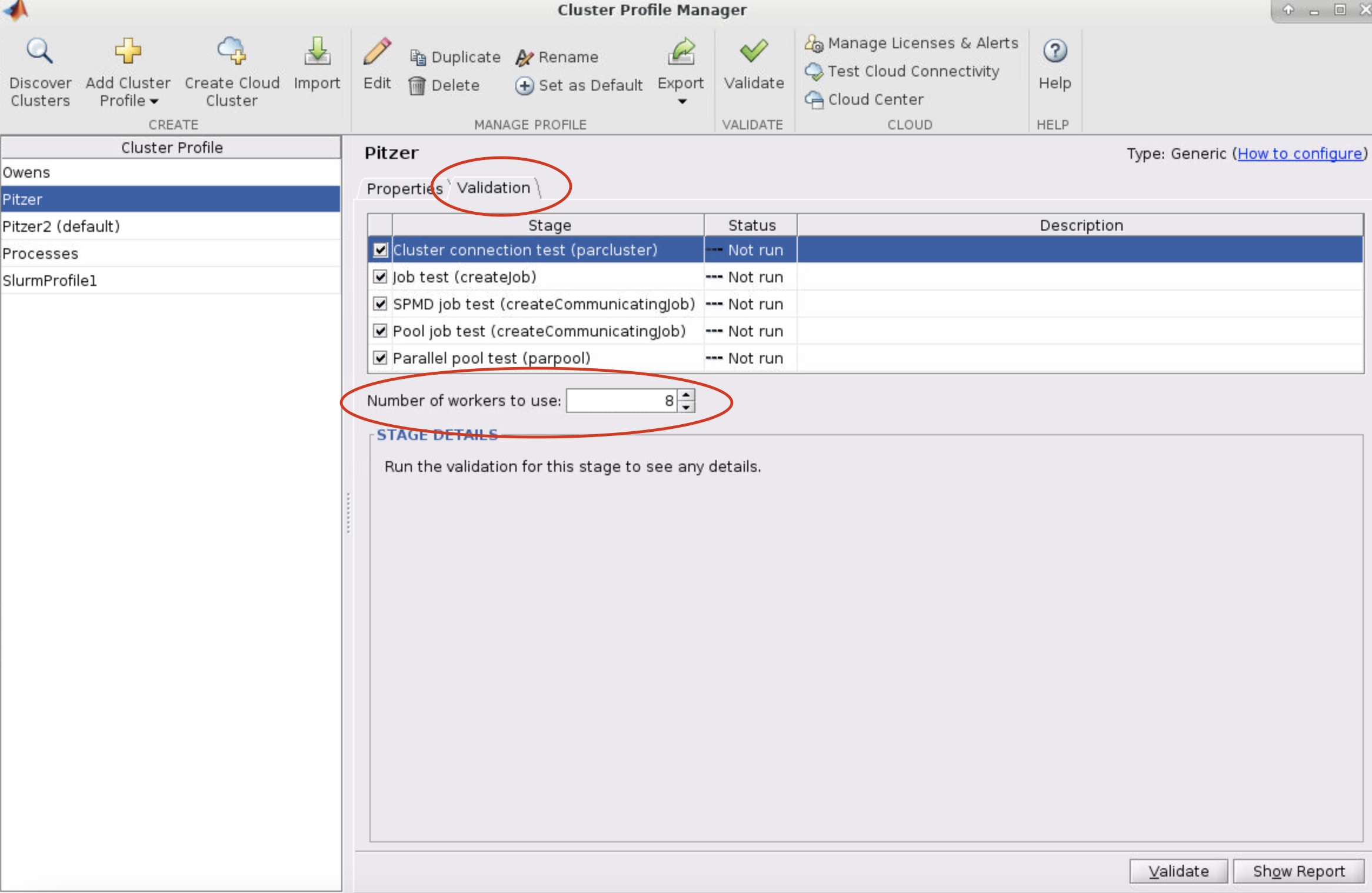This screenshot has width=1372, height=893.
Task: Click the Cluster Profile column header
Action: [x=171, y=148]
